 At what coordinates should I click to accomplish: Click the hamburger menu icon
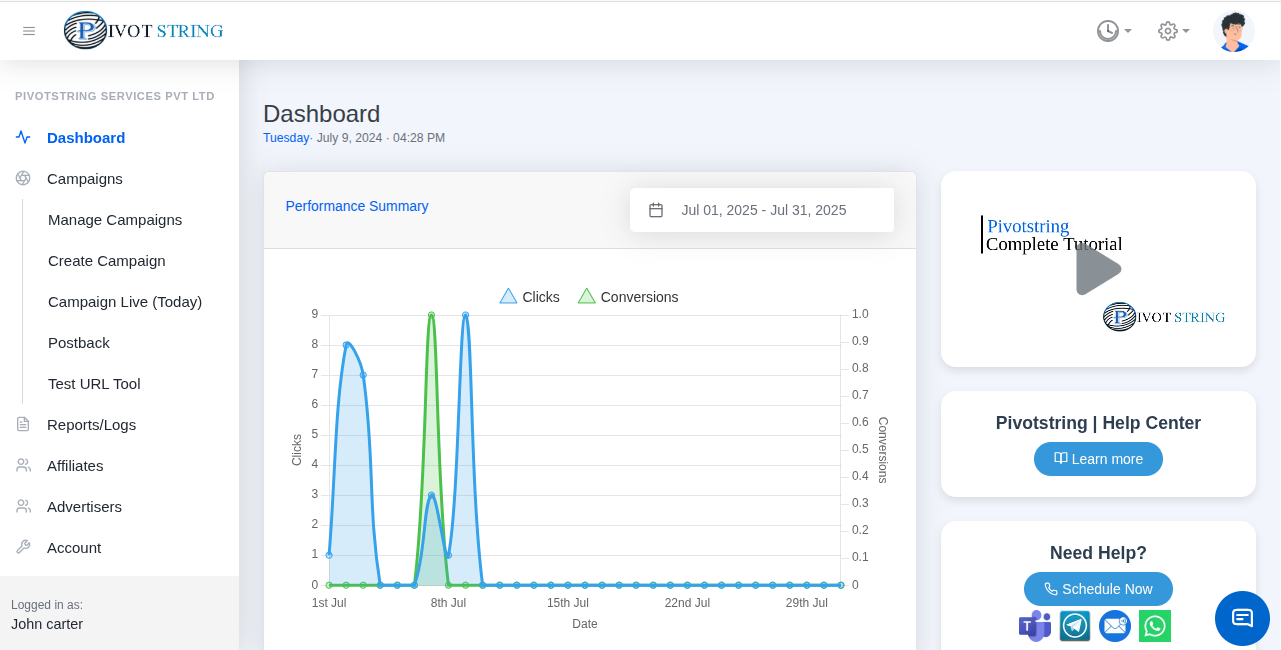pyautogui.click(x=29, y=31)
